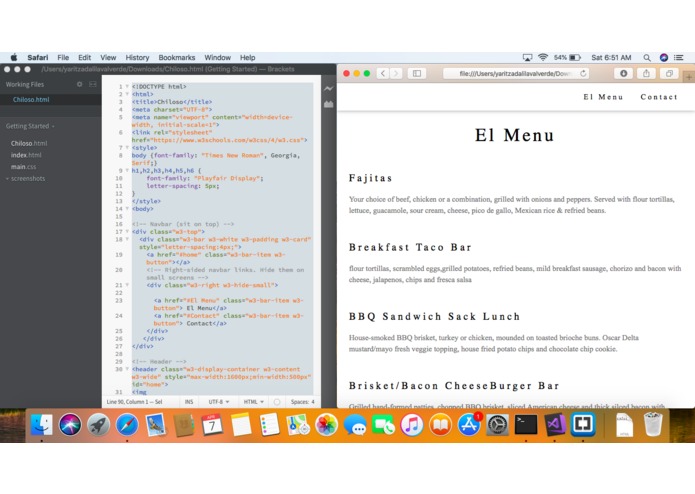Open the Help menu
The width and height of the screenshot is (695, 494).
click(247, 58)
